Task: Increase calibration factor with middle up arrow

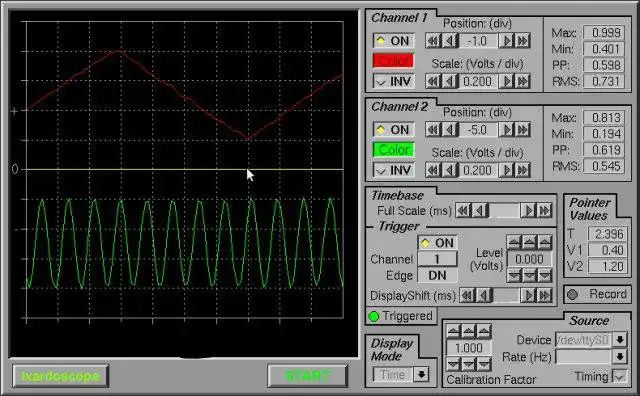Action: (x=469, y=331)
